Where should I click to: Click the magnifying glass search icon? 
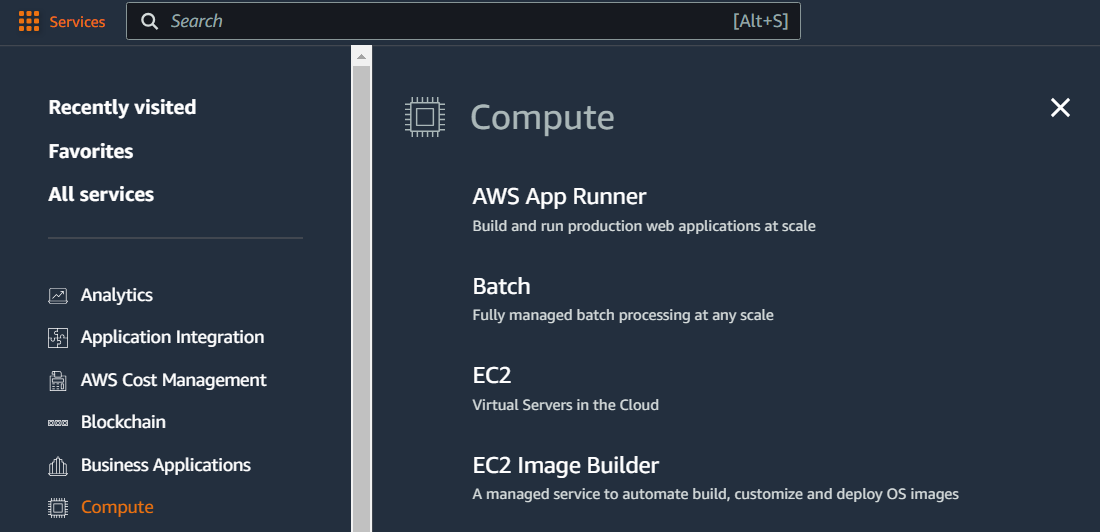(x=149, y=21)
